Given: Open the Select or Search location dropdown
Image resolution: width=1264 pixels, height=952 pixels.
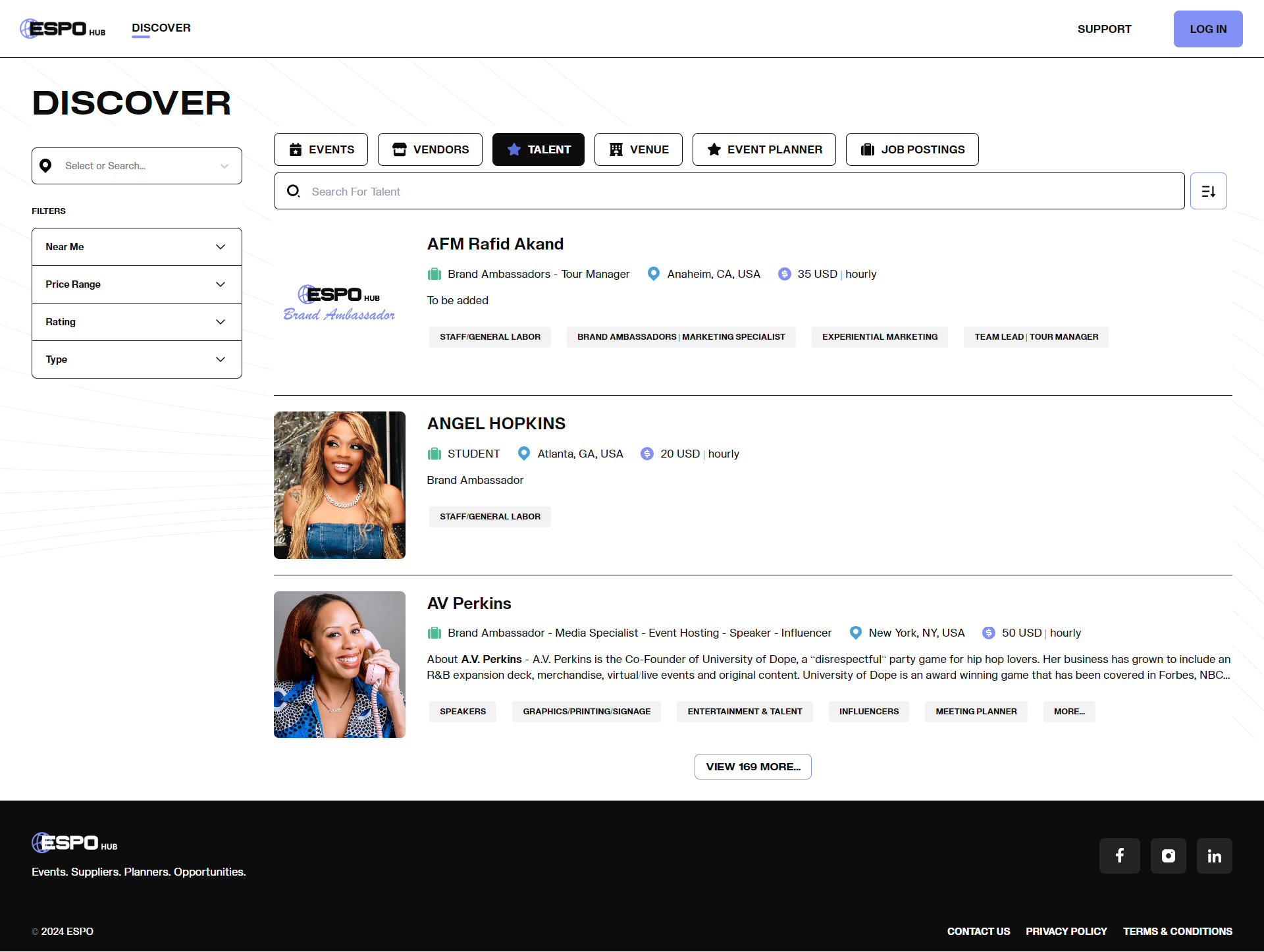Looking at the screenshot, I should (137, 166).
